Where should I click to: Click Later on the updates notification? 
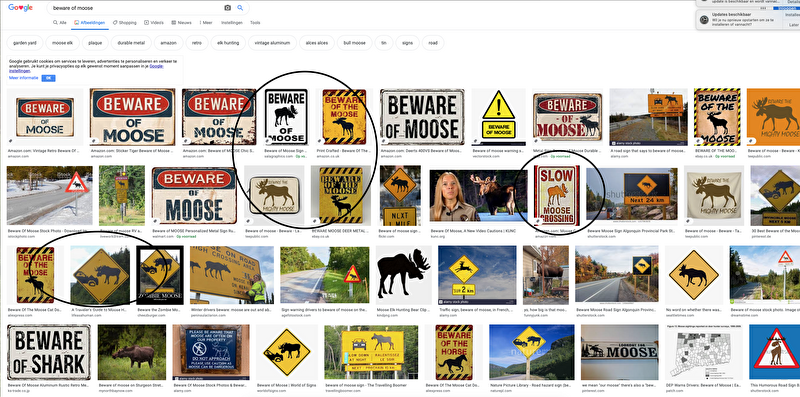(x=794, y=24)
